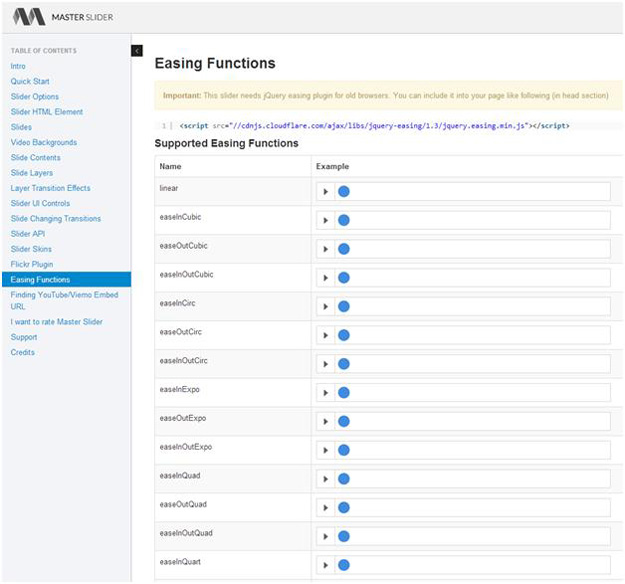Click the easeInOutCubic name cell
The image size is (625, 584).
click(233, 277)
